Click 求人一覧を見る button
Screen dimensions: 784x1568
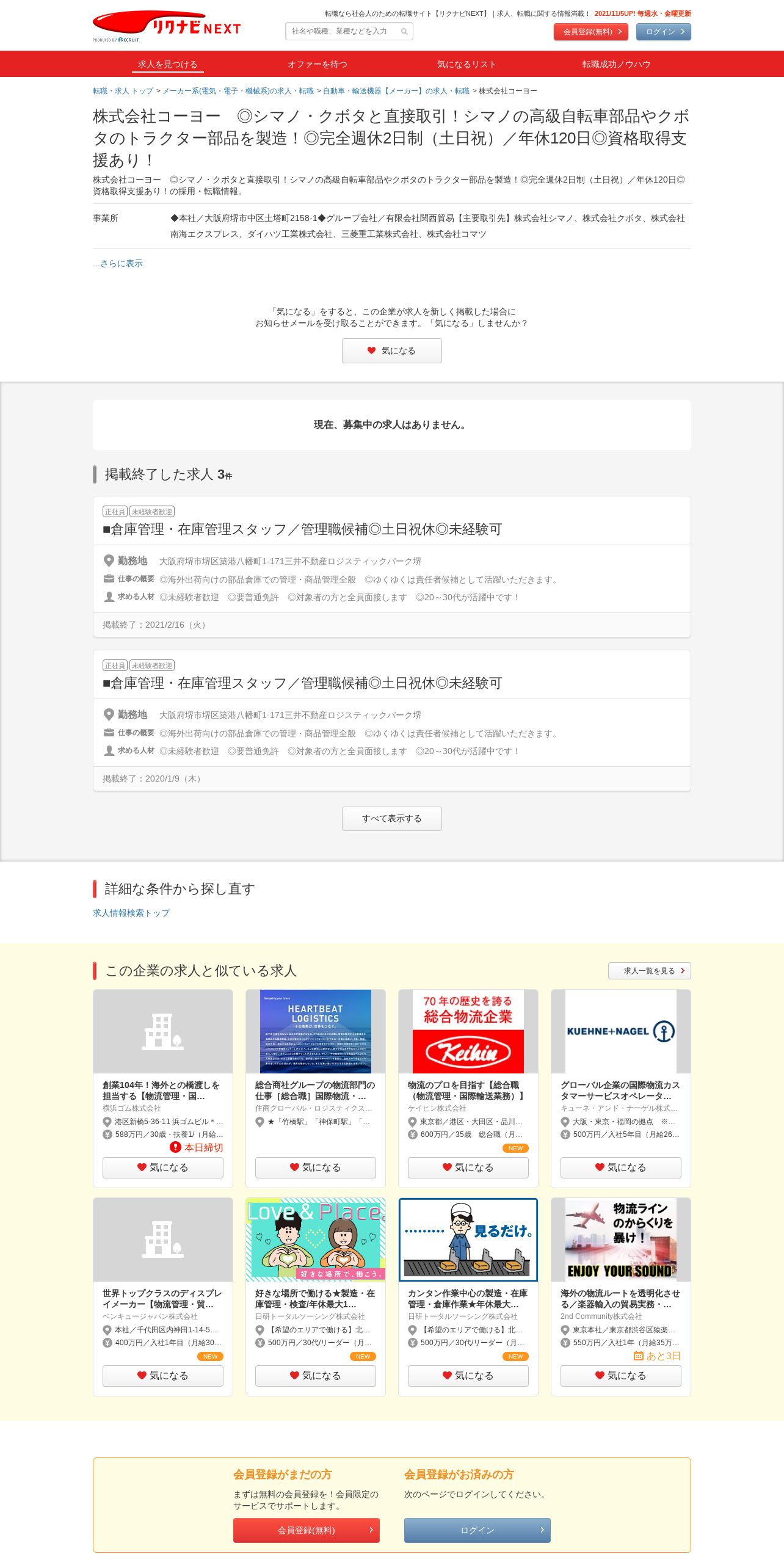coord(649,971)
